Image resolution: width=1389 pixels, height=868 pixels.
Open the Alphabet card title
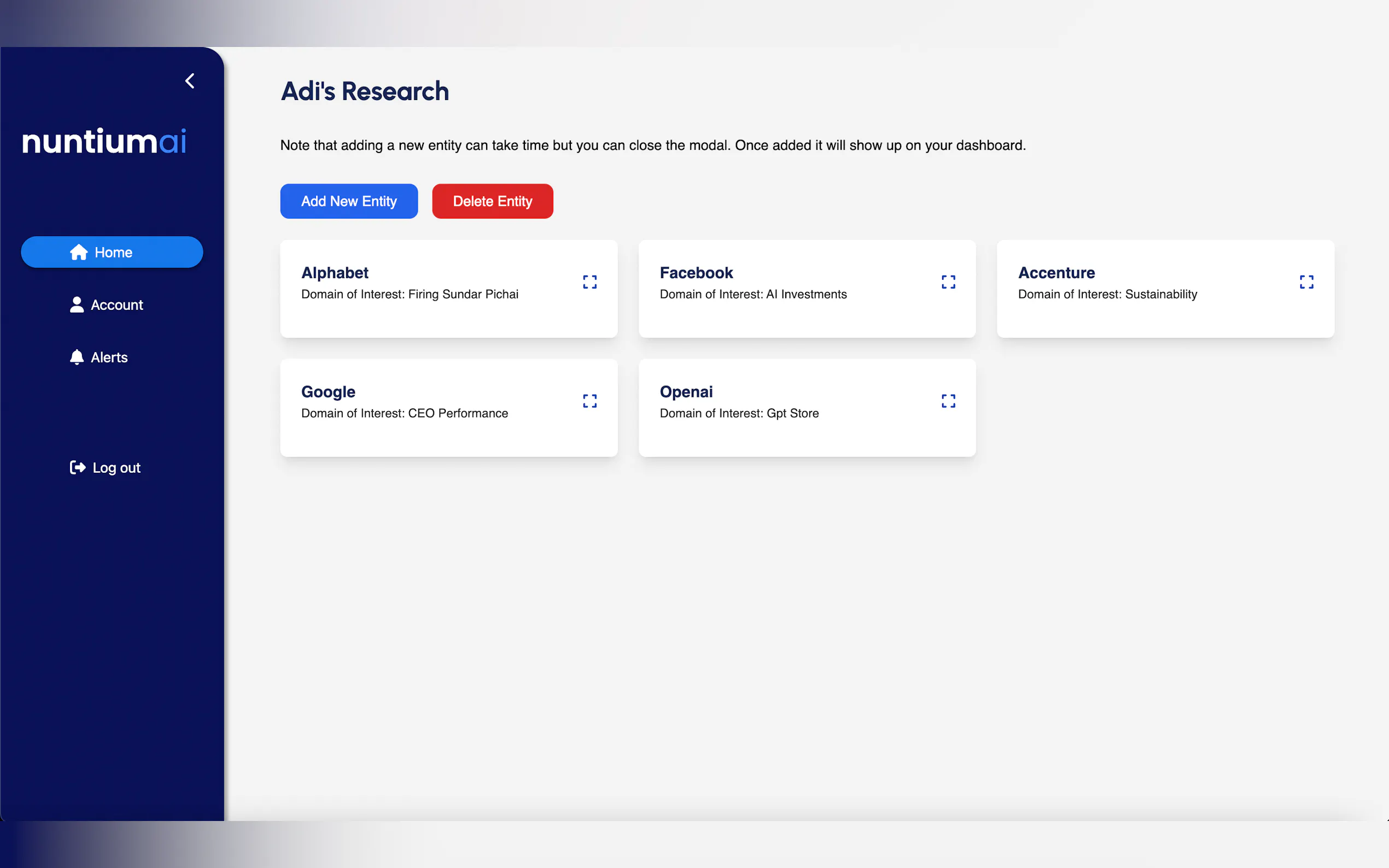(335, 273)
